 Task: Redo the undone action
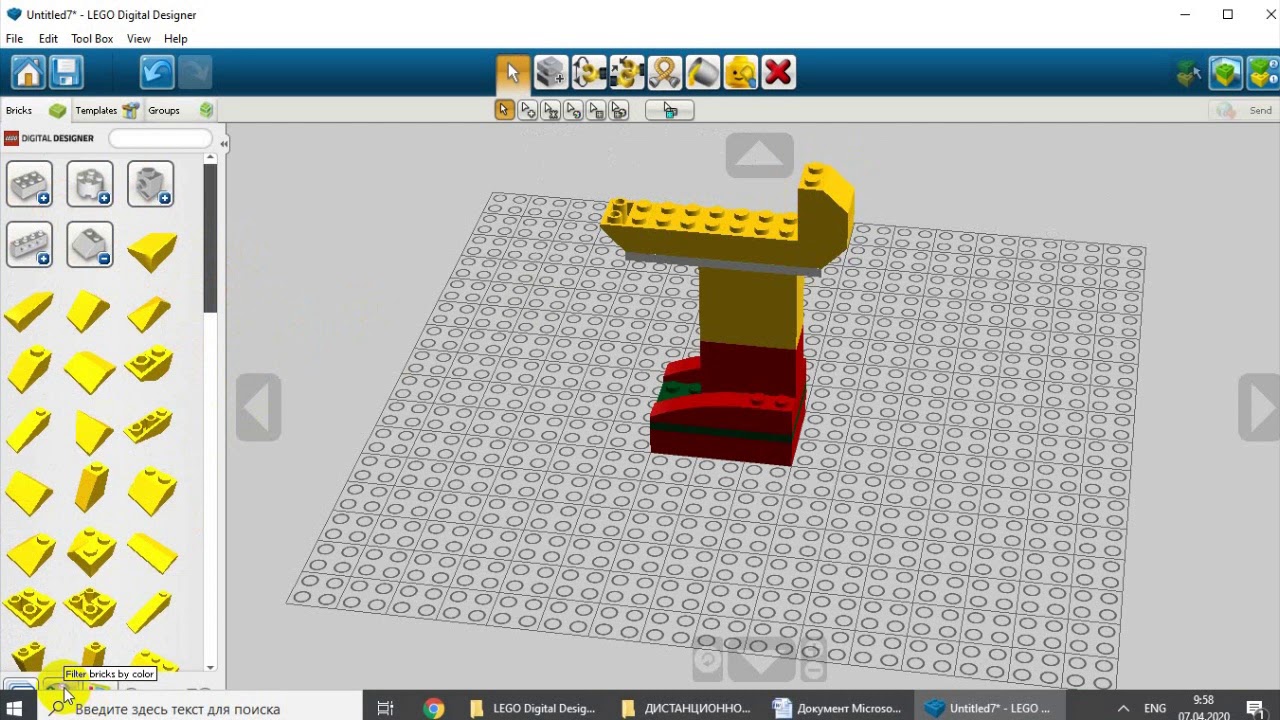(194, 72)
